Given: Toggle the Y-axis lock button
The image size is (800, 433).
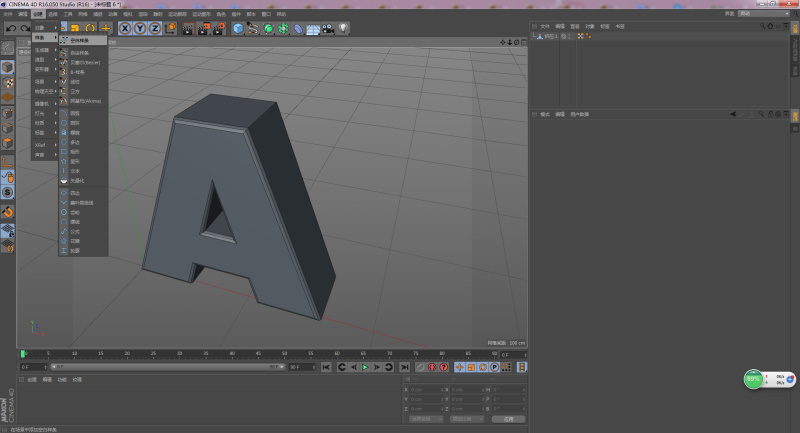Looking at the screenshot, I should click(x=140, y=29).
